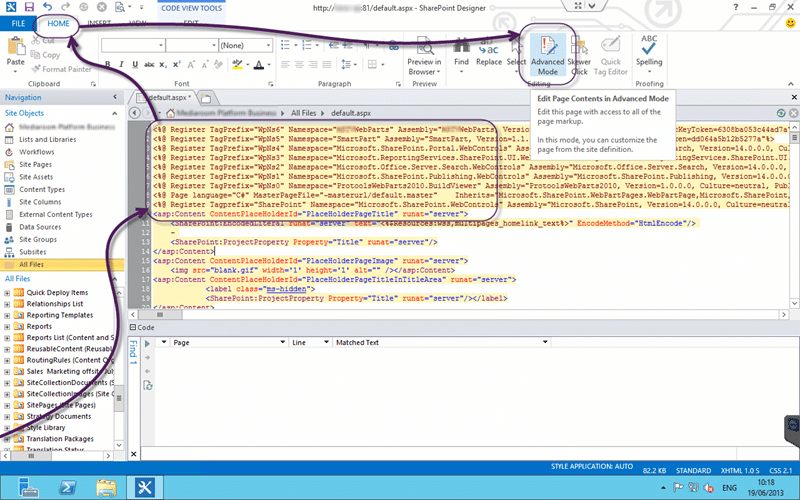Open the font family combo box

pyautogui.click(x=133, y=45)
